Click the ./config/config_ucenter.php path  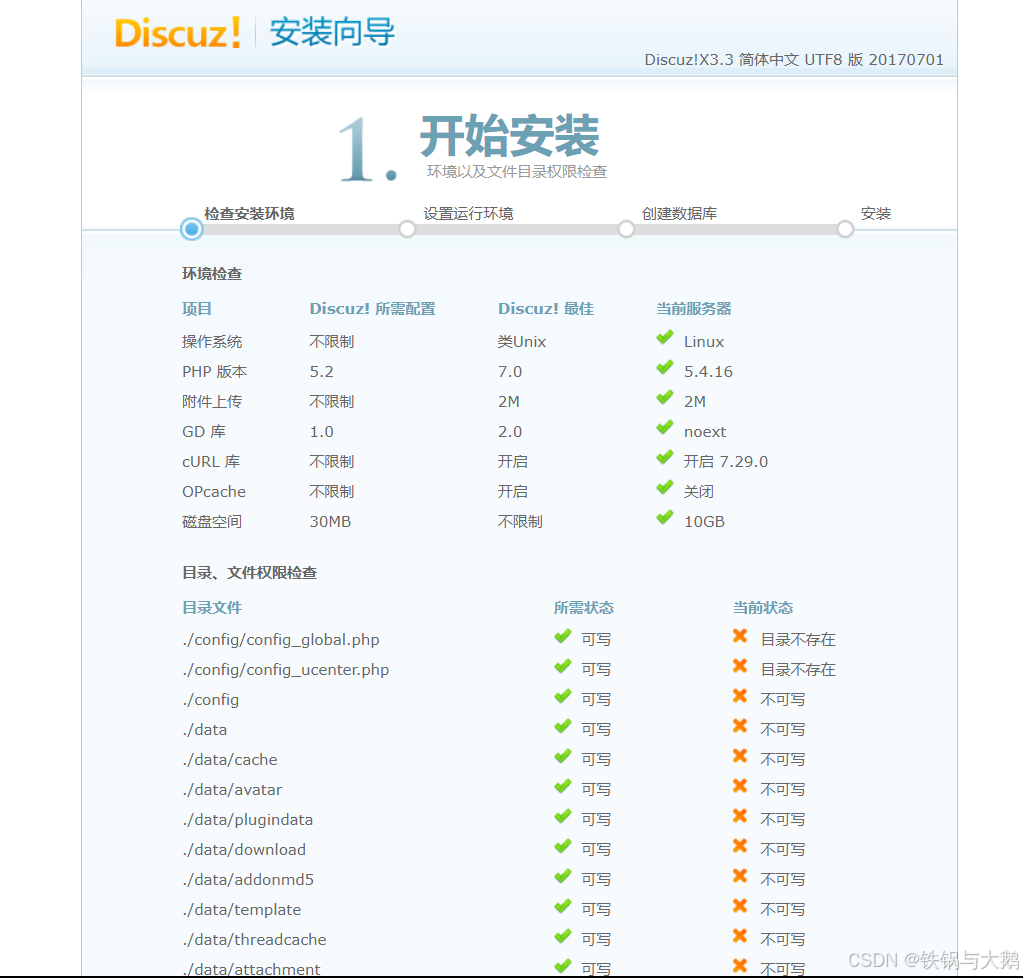pos(286,670)
